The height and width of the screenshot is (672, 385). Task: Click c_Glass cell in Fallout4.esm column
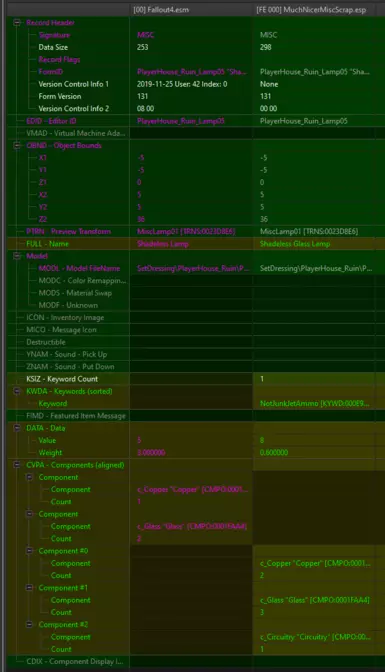(x=192, y=526)
